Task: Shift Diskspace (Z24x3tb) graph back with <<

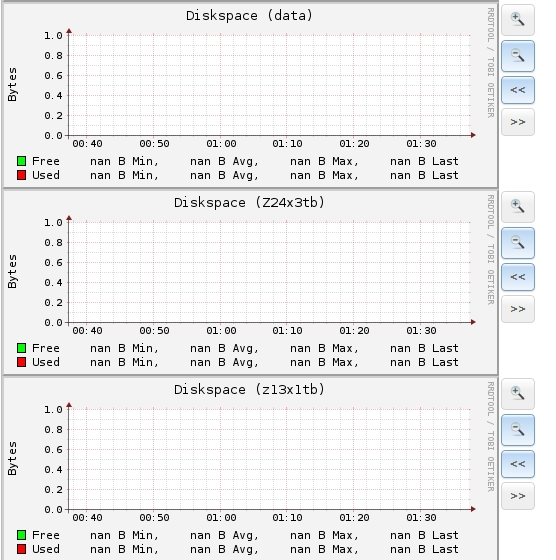Action: pos(518,277)
